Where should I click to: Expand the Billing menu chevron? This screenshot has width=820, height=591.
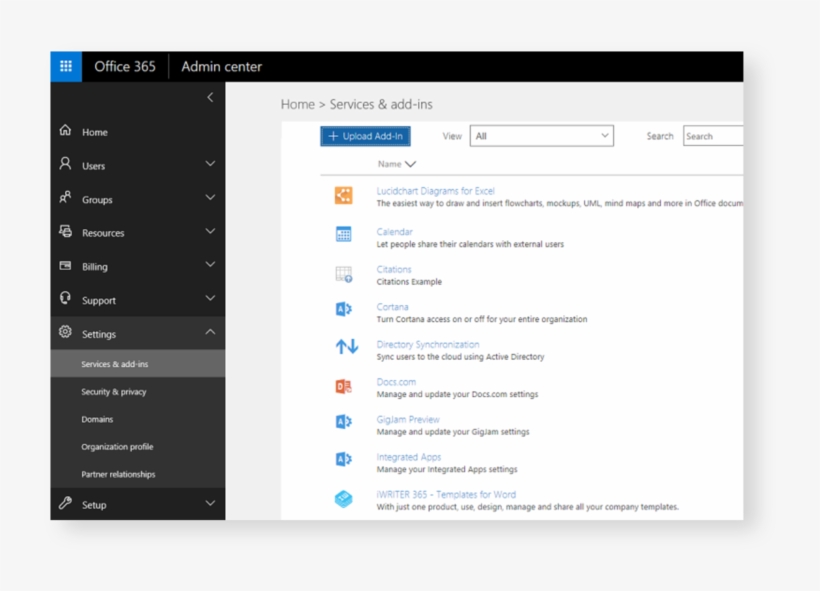(x=210, y=264)
